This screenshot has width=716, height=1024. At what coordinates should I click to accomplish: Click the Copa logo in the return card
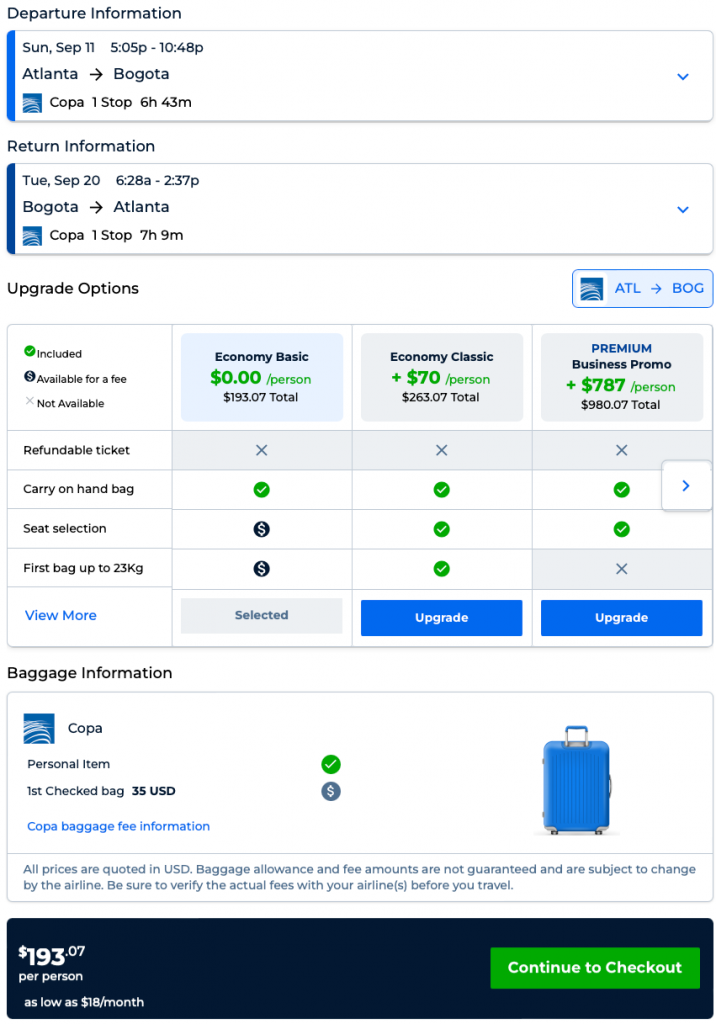33,235
